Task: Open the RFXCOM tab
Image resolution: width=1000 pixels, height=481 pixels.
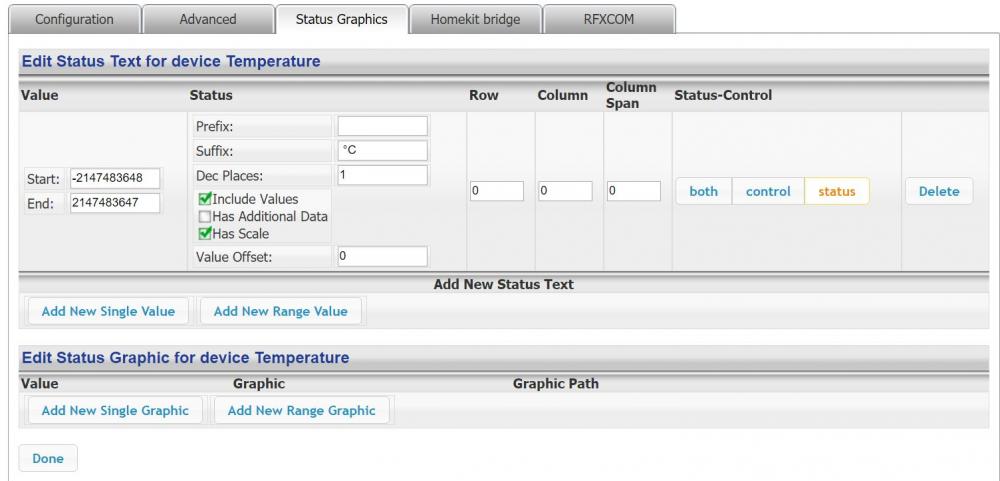Action: [609, 19]
